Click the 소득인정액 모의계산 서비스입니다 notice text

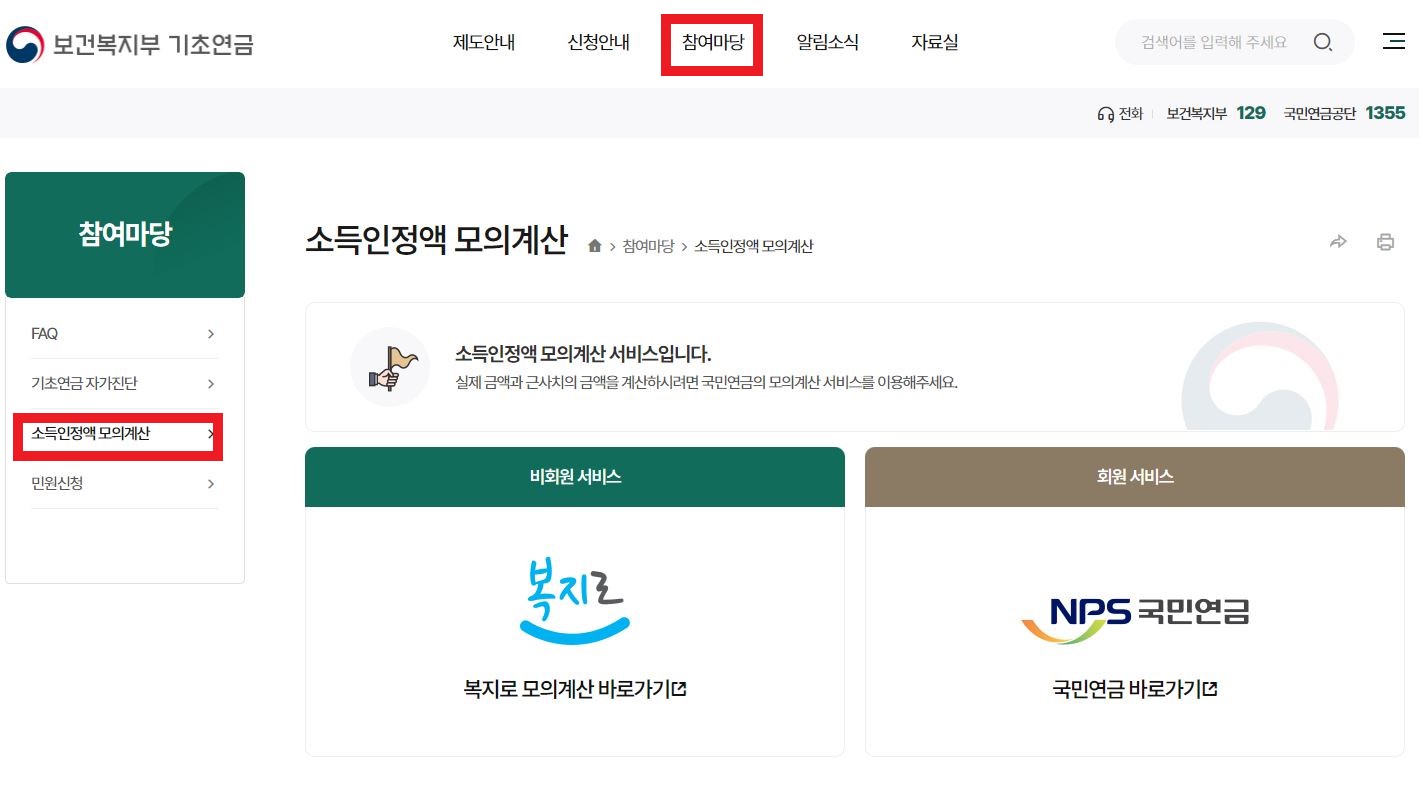coord(583,354)
